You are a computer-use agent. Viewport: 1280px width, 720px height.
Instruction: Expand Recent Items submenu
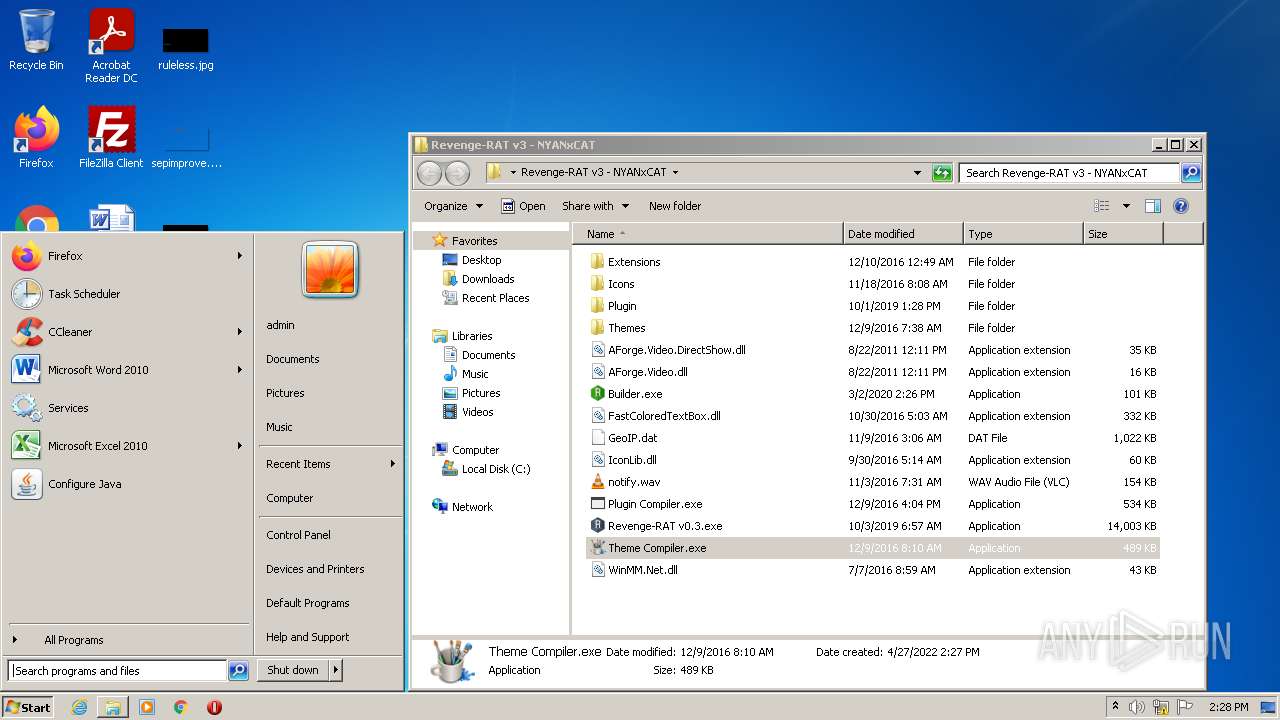tap(330, 464)
